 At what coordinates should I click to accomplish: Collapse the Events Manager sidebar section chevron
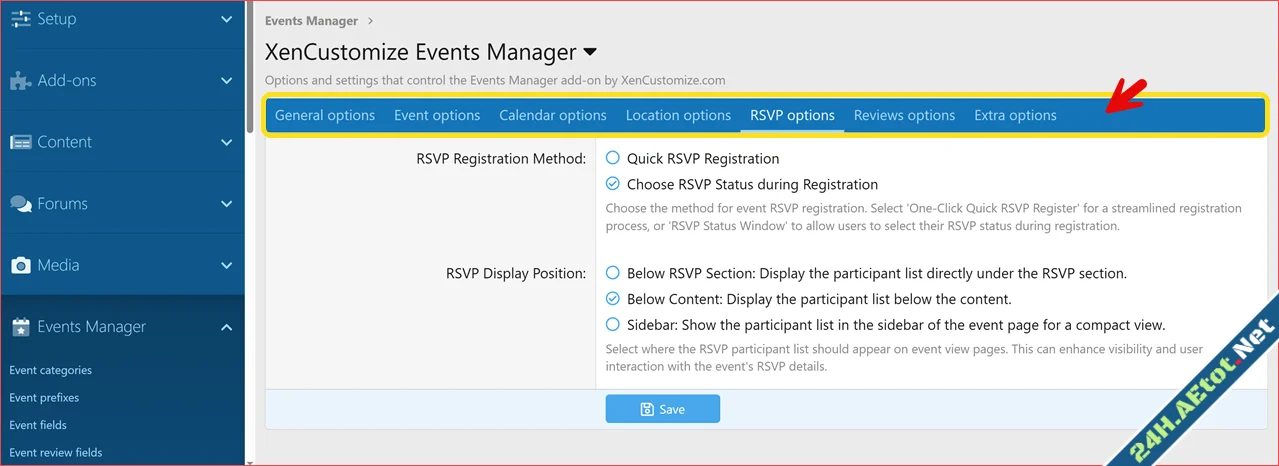click(226, 327)
